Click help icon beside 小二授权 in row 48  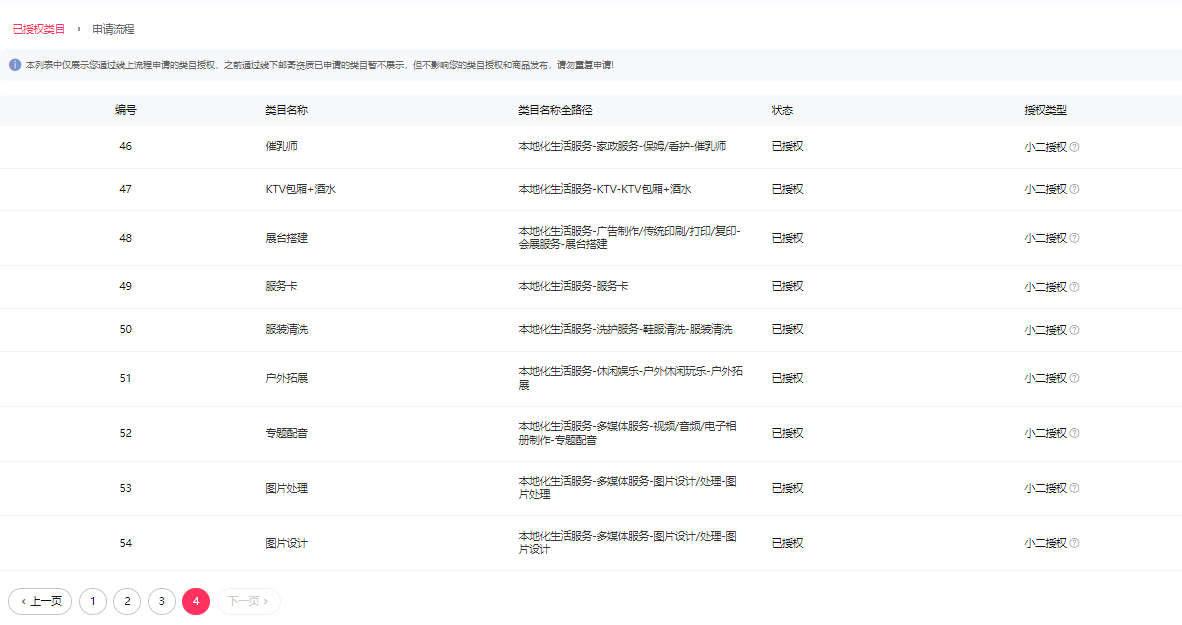tap(1075, 238)
